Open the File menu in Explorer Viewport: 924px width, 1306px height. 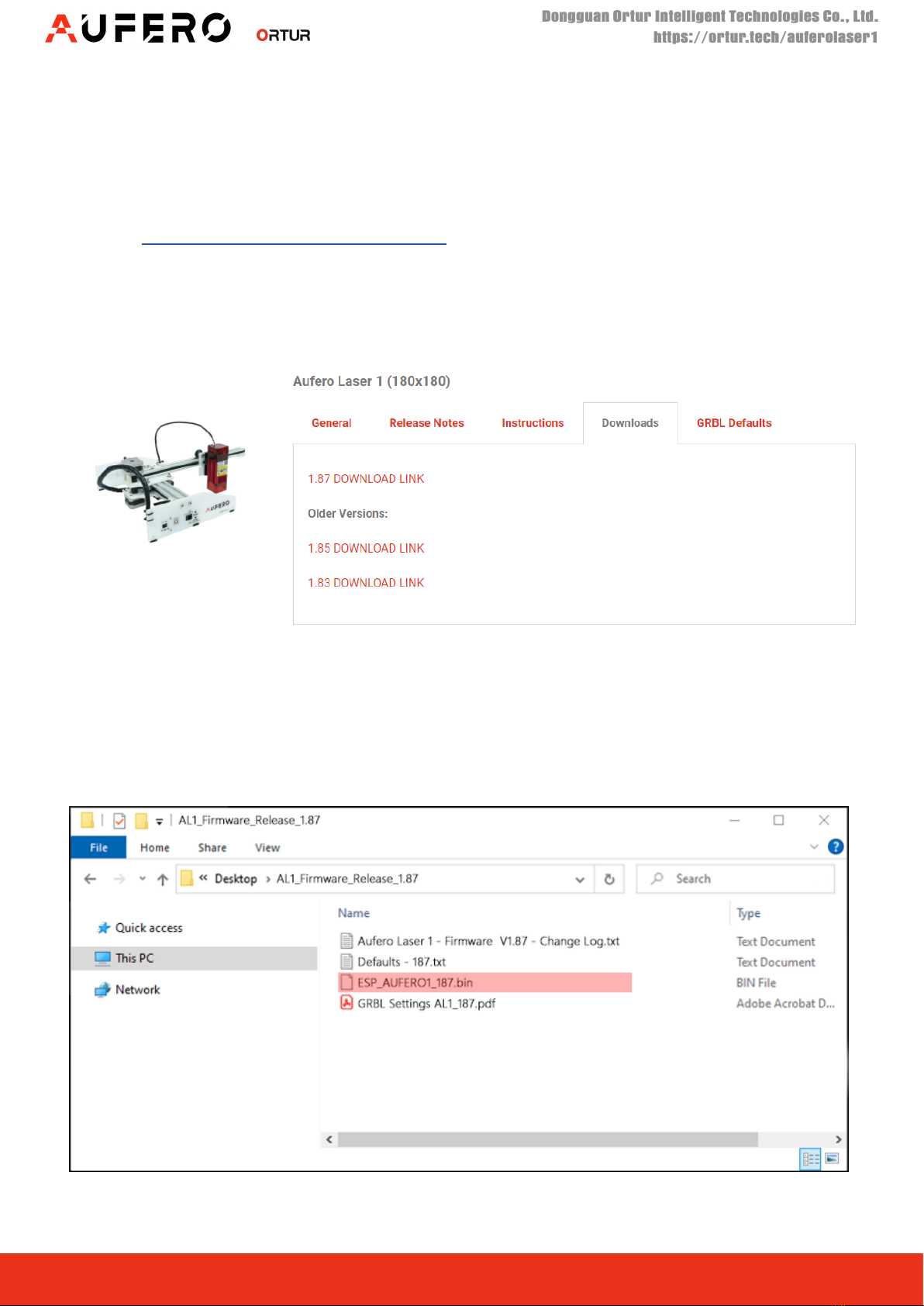coord(98,847)
